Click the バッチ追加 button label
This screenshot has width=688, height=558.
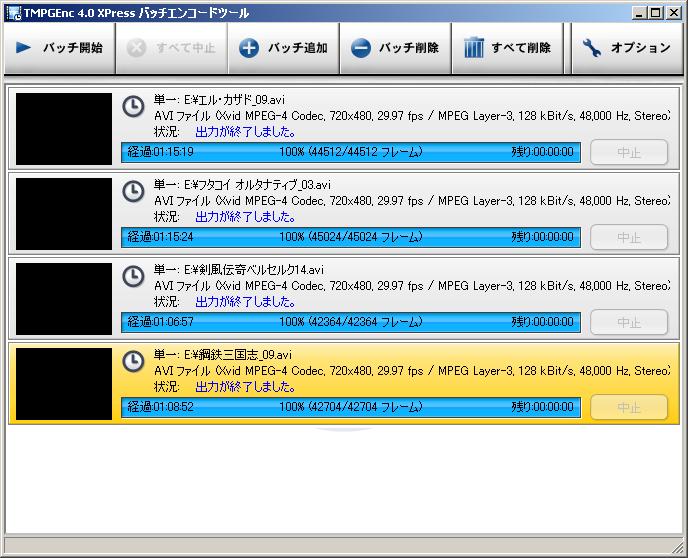click(x=297, y=47)
